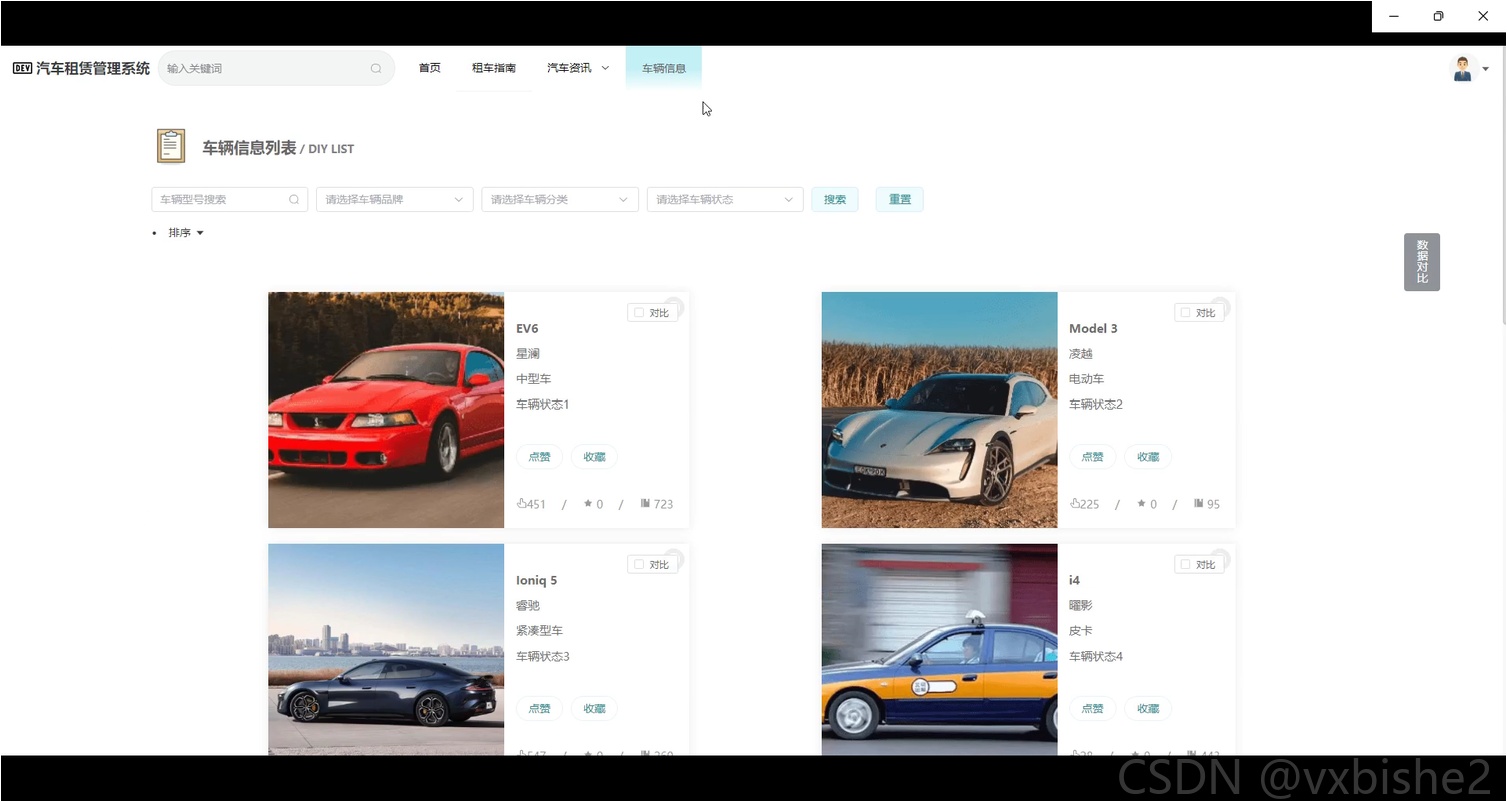Open the 数据对比 side panel button

(x=1422, y=262)
